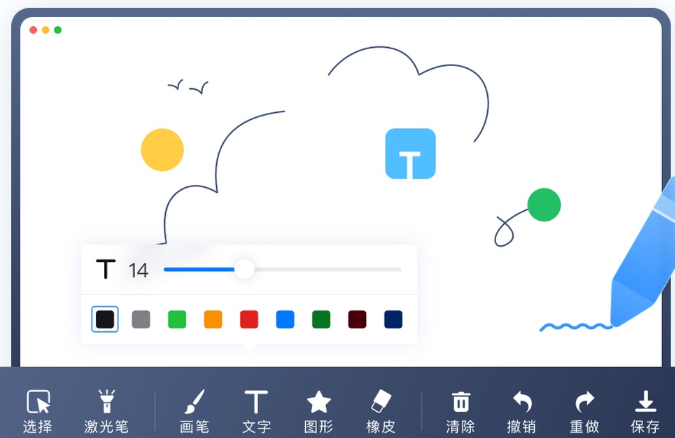Image resolution: width=675 pixels, height=438 pixels.
Task: Pick the bright green color swatch
Action: pyautogui.click(x=177, y=319)
